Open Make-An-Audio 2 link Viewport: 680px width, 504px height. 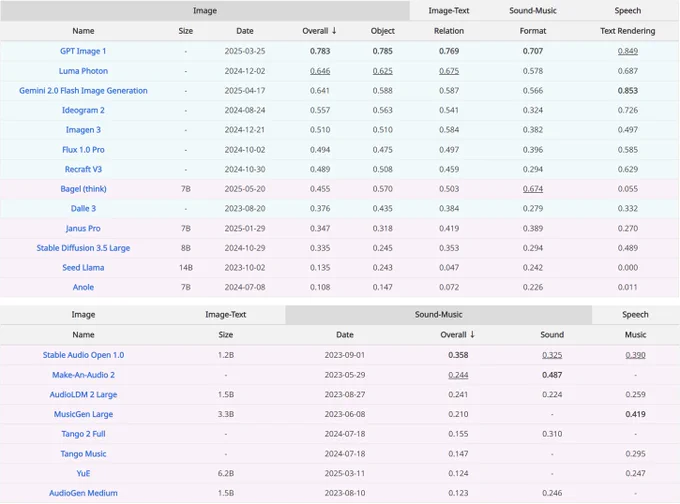click(x=83, y=375)
